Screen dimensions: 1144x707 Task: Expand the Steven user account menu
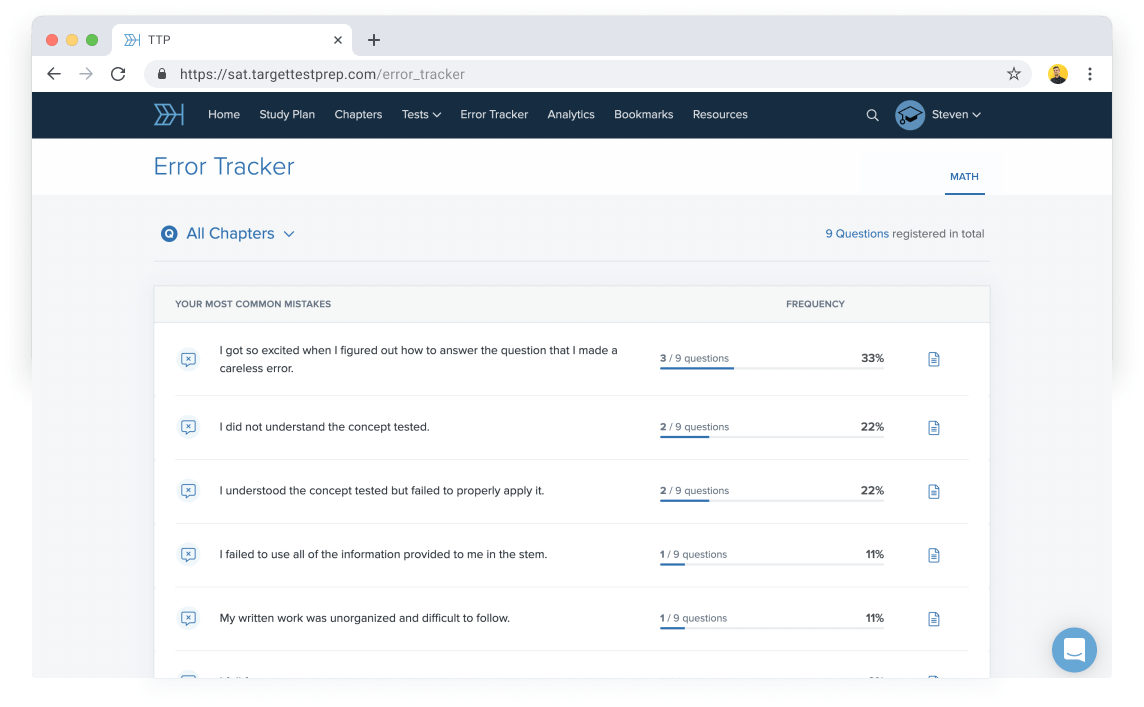pos(955,115)
